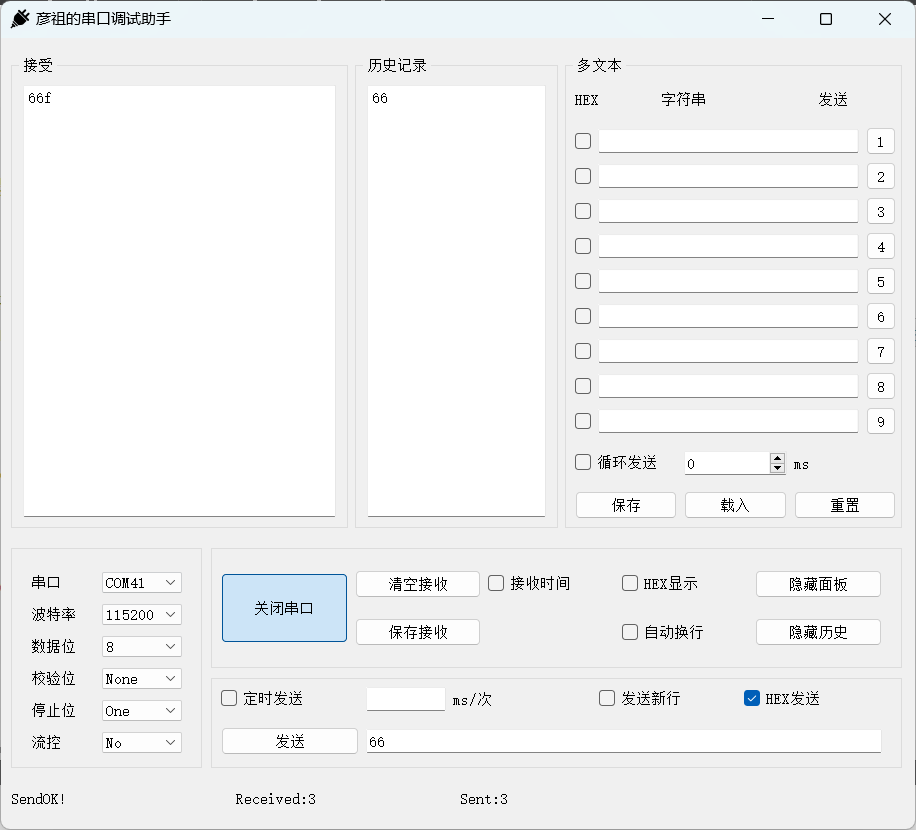The width and height of the screenshot is (916, 830).
Task: Click send input field containing 66
Action: (624, 741)
